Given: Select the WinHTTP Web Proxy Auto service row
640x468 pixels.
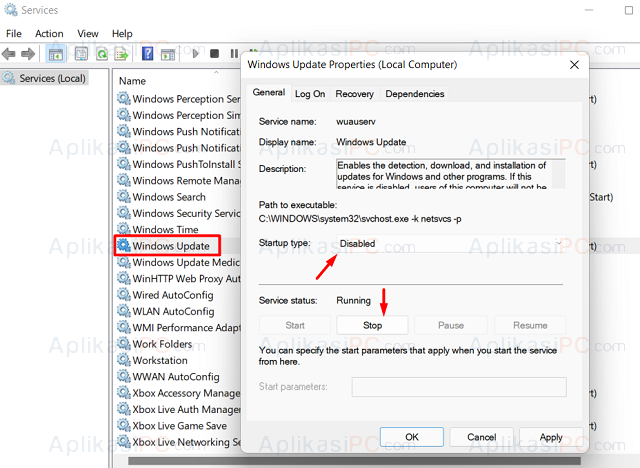Looking at the screenshot, I should [x=178, y=278].
